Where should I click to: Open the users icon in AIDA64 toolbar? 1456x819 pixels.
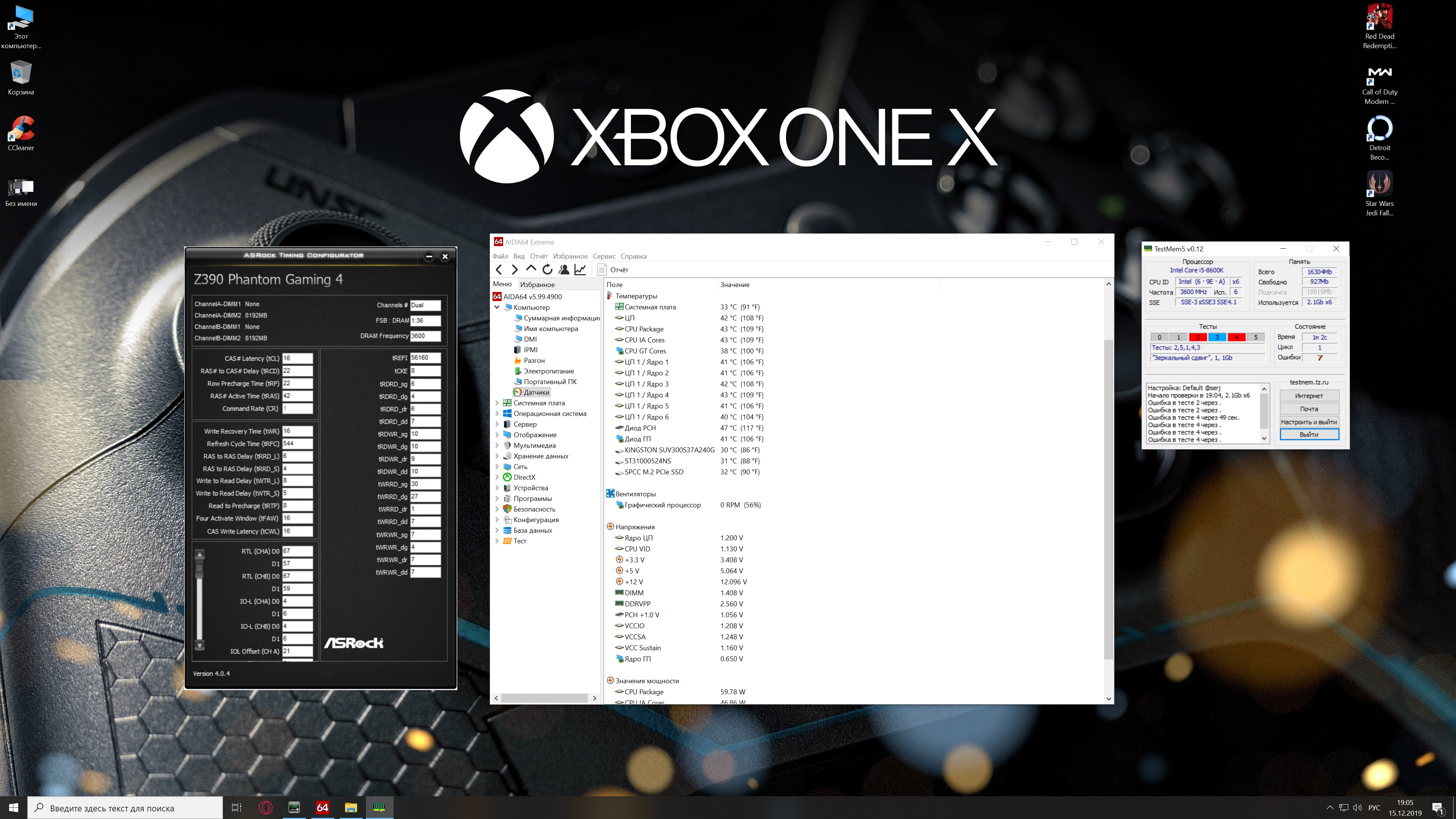(563, 270)
